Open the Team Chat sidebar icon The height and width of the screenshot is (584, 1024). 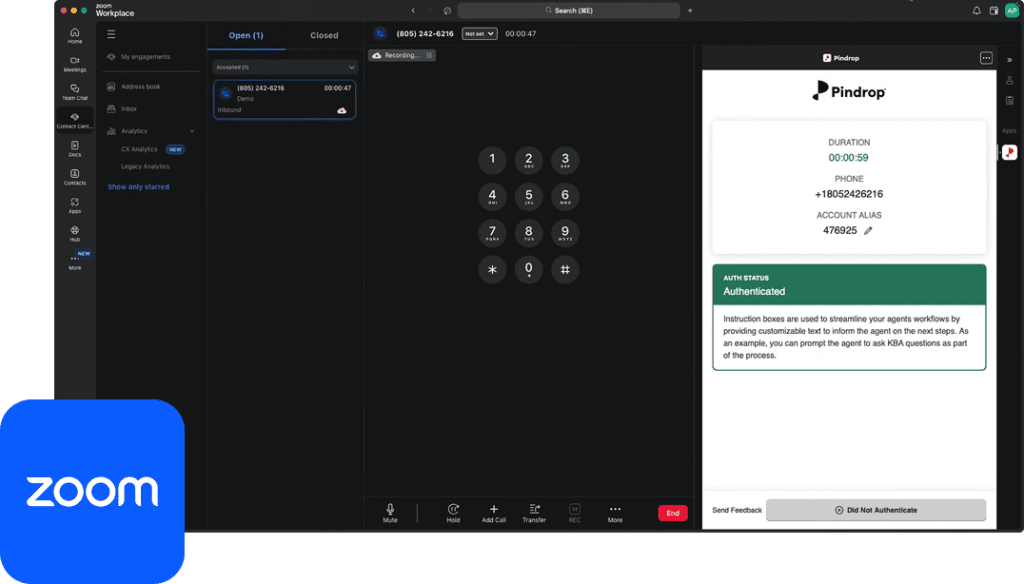point(75,91)
